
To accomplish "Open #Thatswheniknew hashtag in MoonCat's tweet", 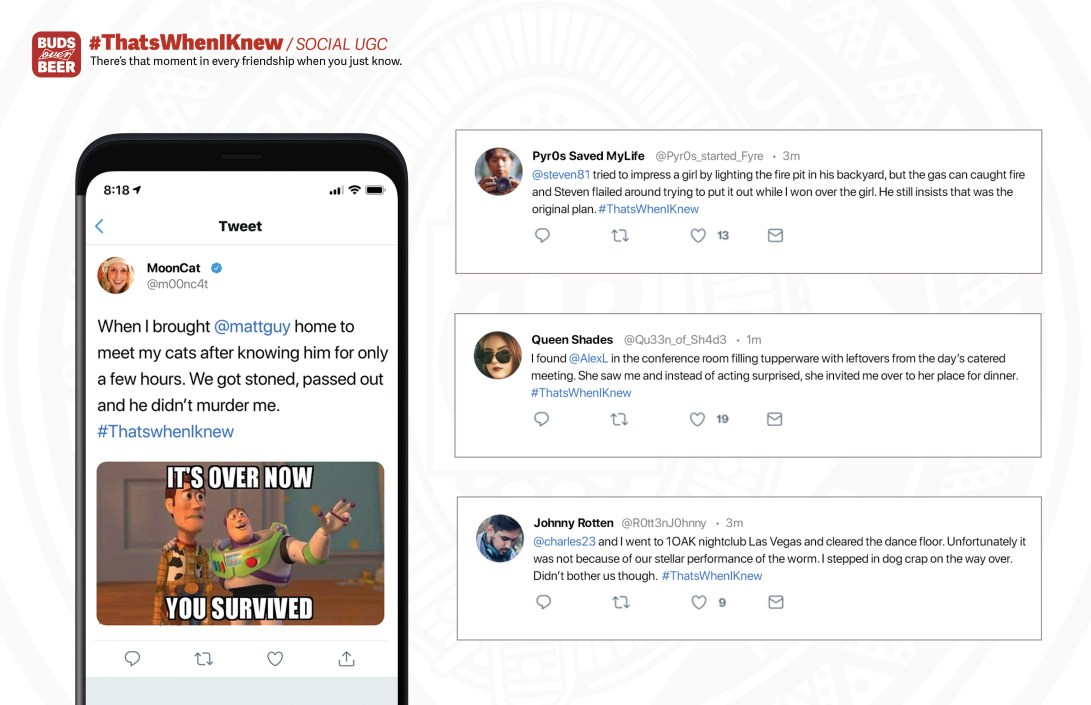I will pyautogui.click(x=166, y=431).
